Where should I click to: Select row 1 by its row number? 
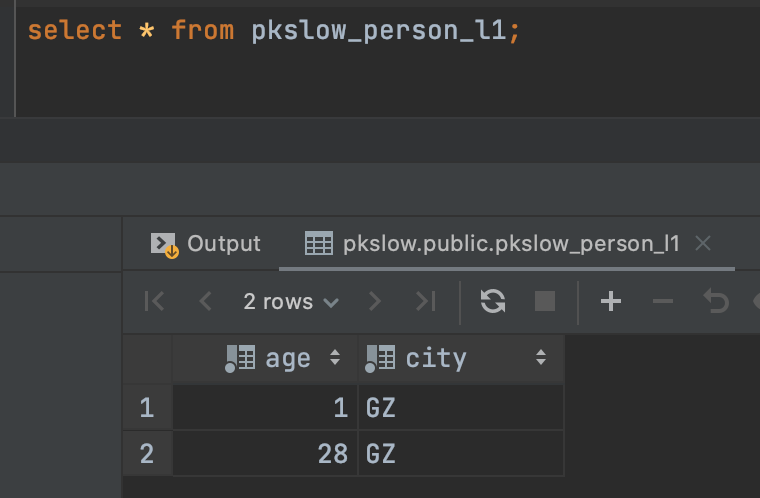click(x=148, y=408)
